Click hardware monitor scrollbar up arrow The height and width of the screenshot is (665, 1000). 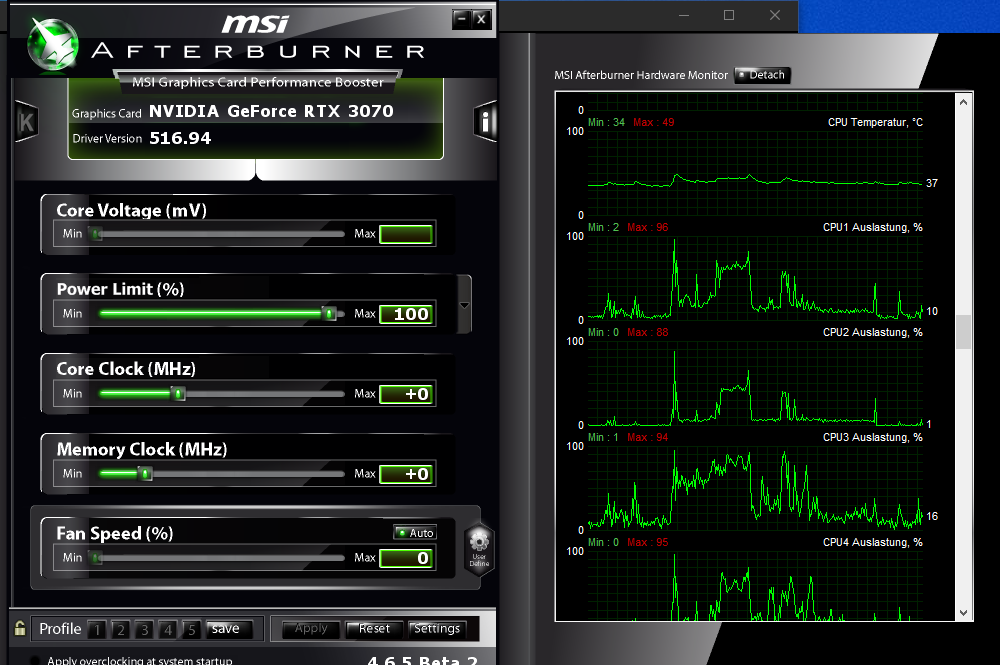pos(963,102)
